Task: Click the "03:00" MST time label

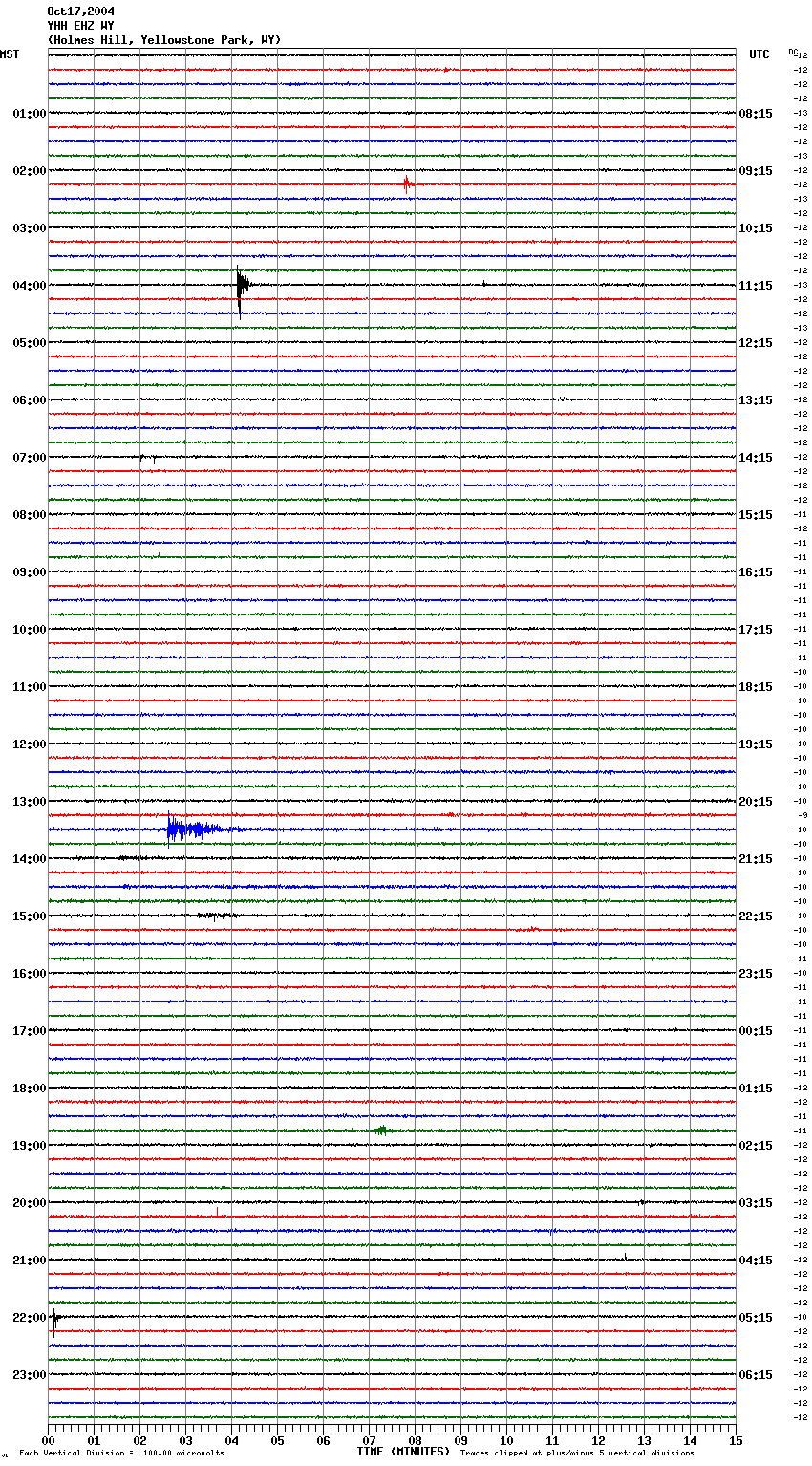Action: click(x=30, y=228)
